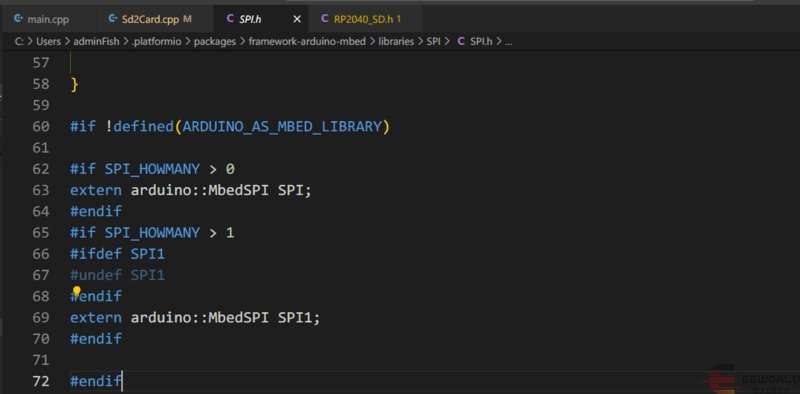Click the closing brace on line 58
The image size is (800, 394).
pyautogui.click(x=74, y=84)
